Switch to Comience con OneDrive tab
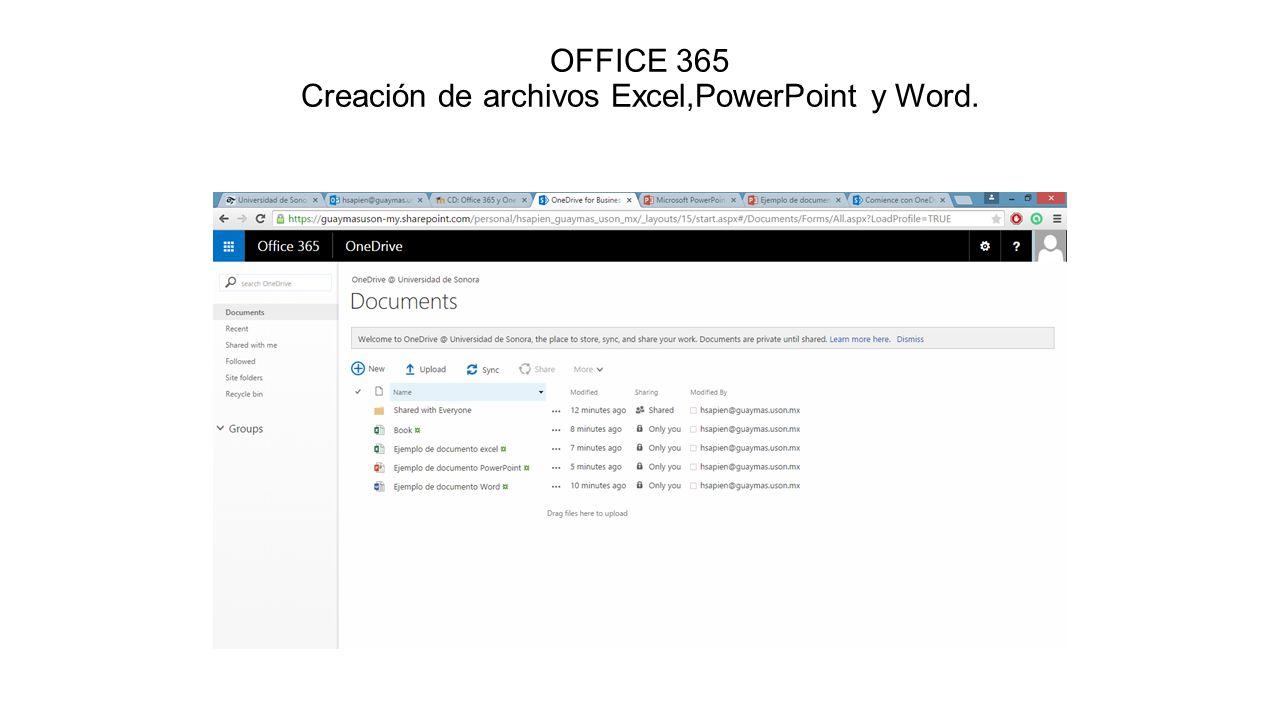The image size is (1280, 720). coord(898,200)
